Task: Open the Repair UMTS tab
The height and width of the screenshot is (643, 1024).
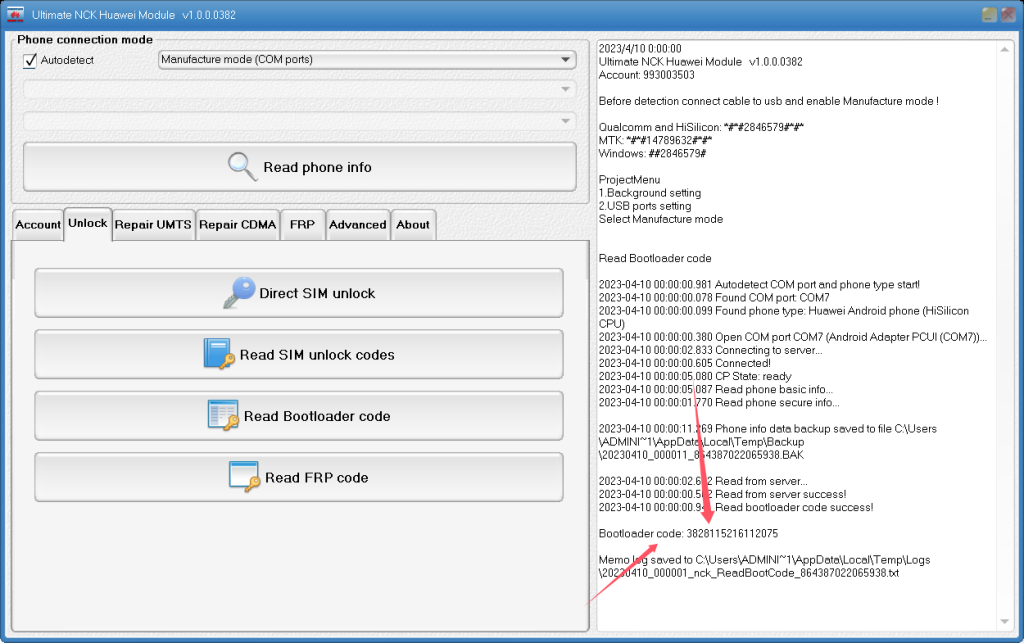Action: tap(153, 225)
